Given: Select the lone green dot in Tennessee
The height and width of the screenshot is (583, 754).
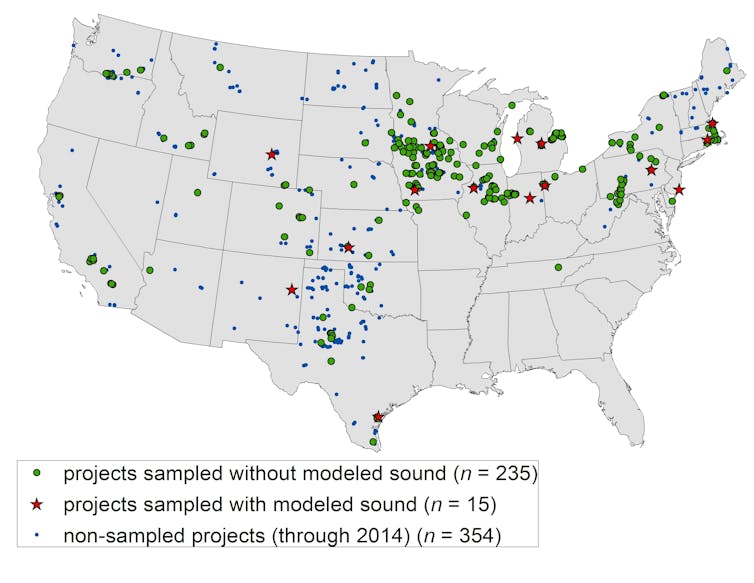Looking at the screenshot, I should coord(558,268).
